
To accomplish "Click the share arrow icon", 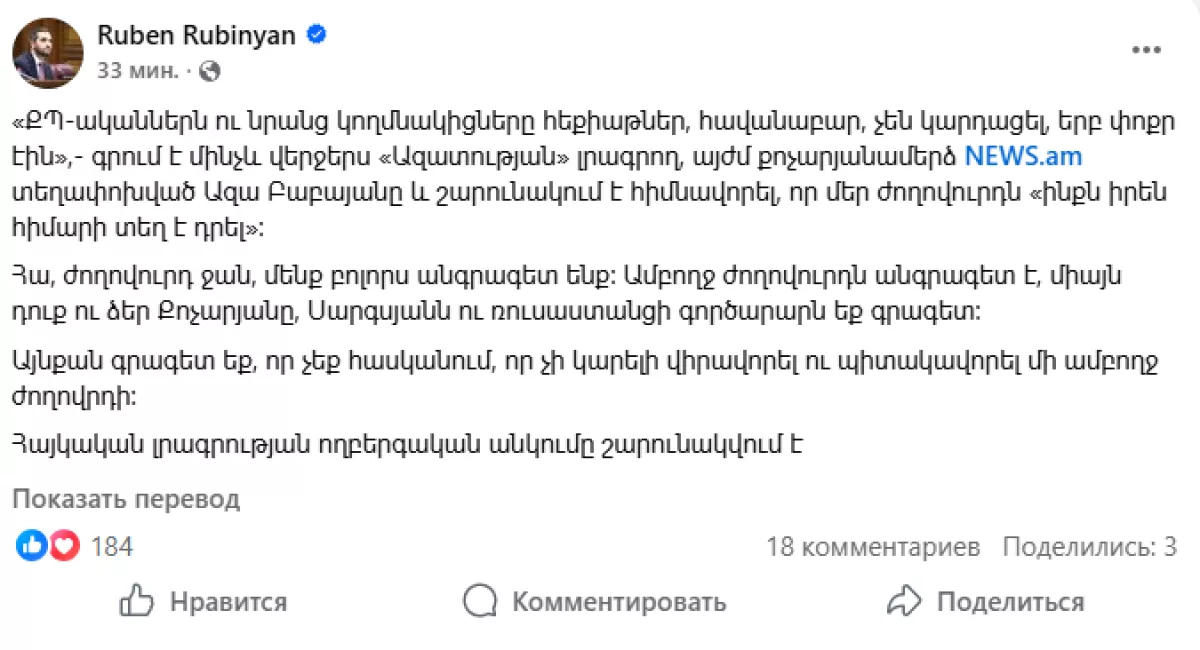I will pyautogui.click(x=903, y=601).
